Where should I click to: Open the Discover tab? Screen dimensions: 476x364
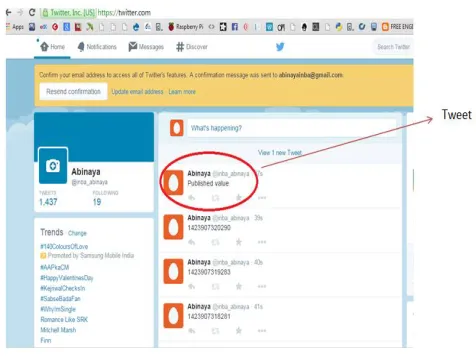tap(192, 47)
